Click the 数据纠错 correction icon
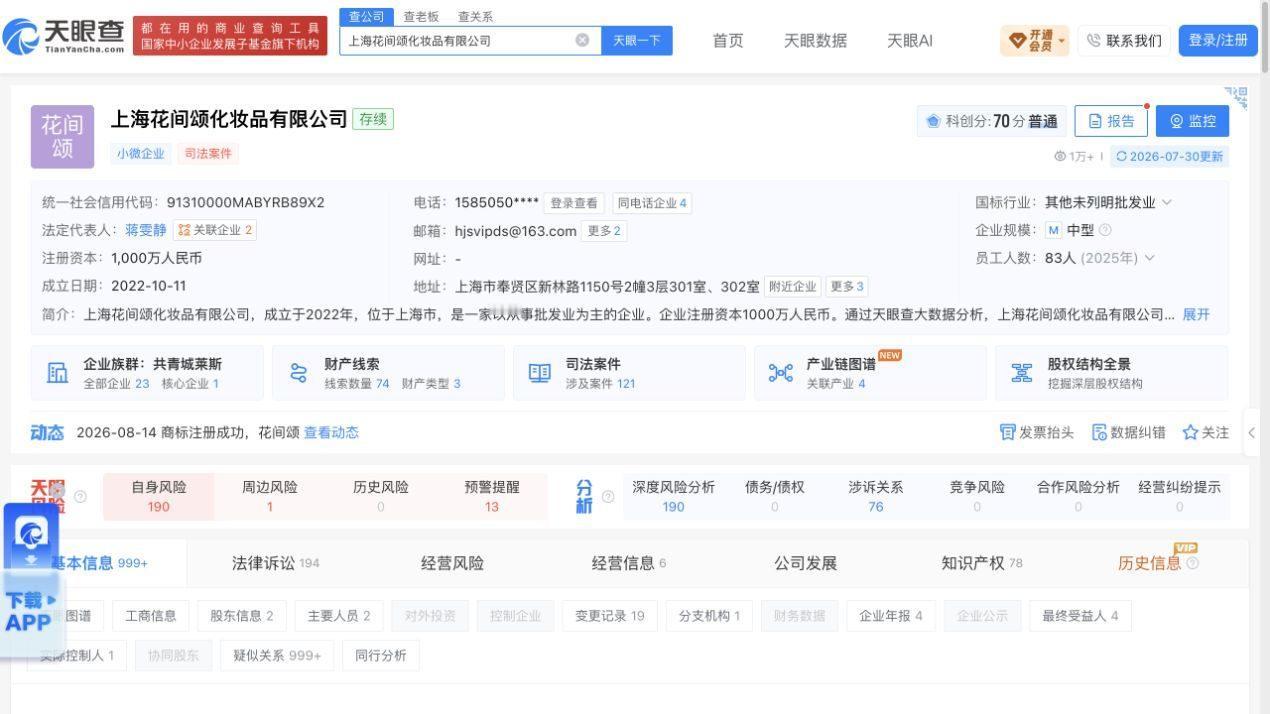The image size is (1270, 714). click(x=1099, y=432)
